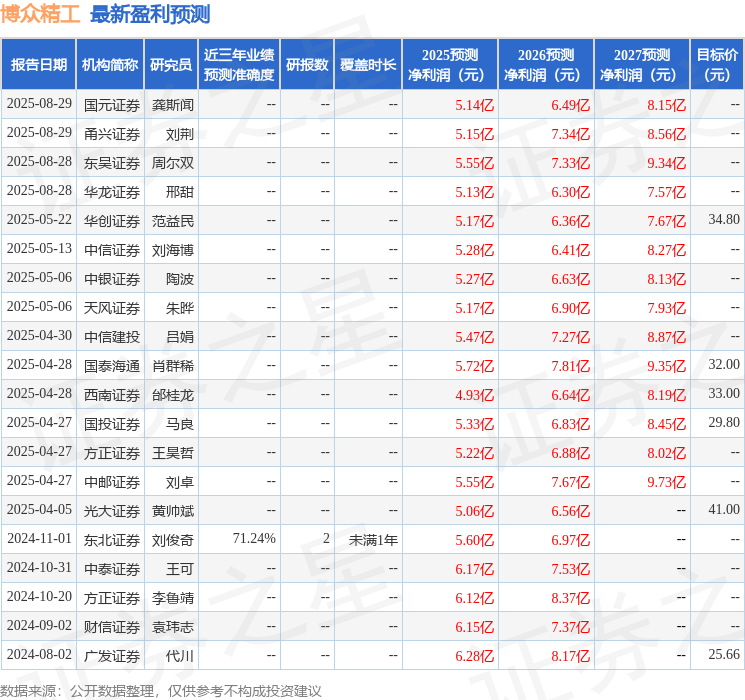Click the 报告日期 column header

point(38,65)
